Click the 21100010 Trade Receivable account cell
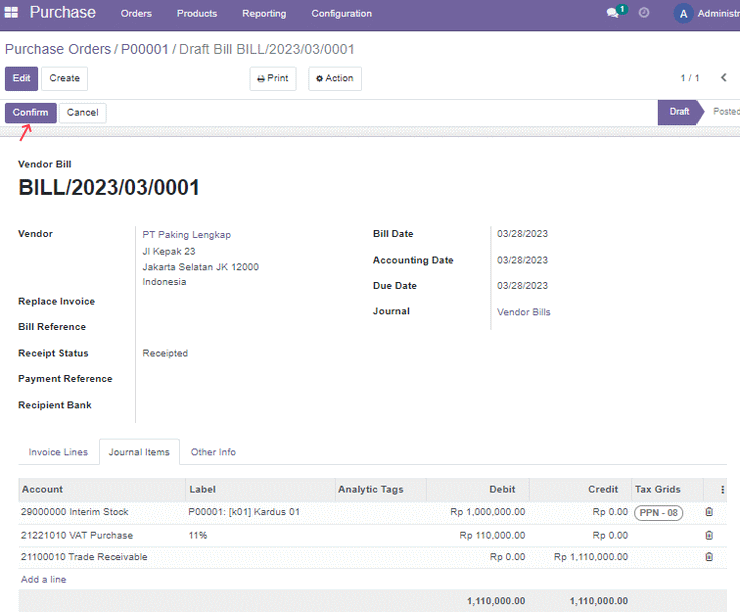The height and width of the screenshot is (612, 740). [84, 557]
